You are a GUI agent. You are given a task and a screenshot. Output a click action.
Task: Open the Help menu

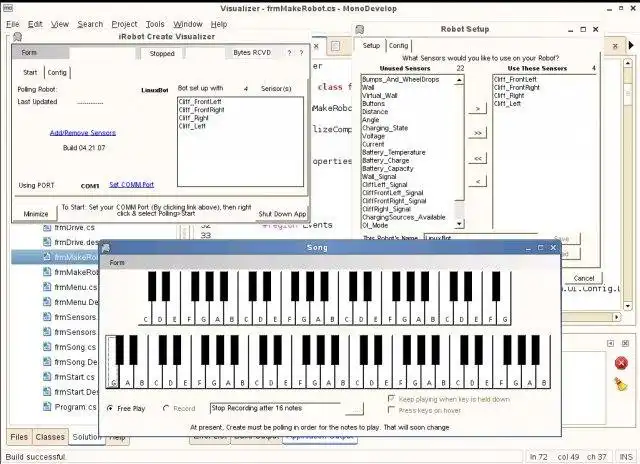(x=219, y=24)
